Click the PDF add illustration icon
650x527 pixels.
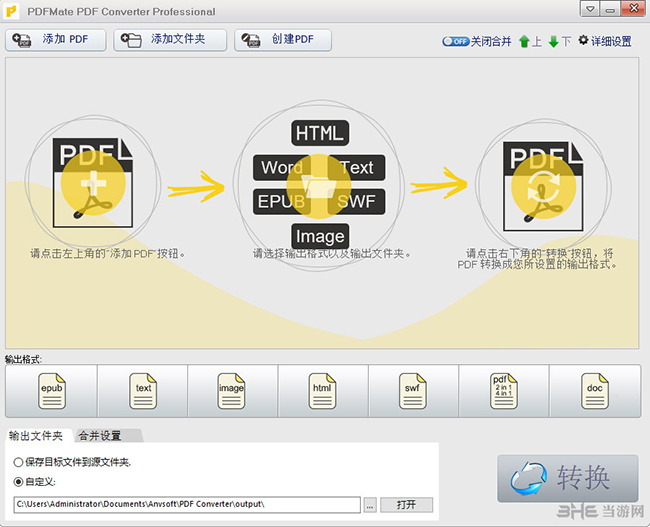pyautogui.click(x=93, y=183)
